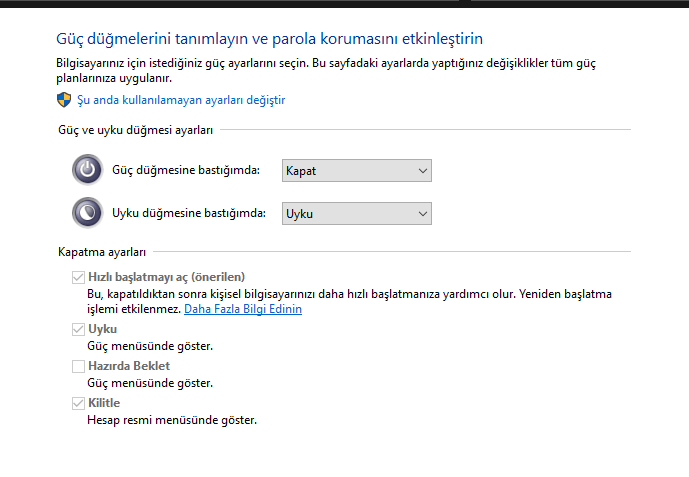Click the 'Uyku düğmesine bastığımda:' label

click(x=188, y=213)
